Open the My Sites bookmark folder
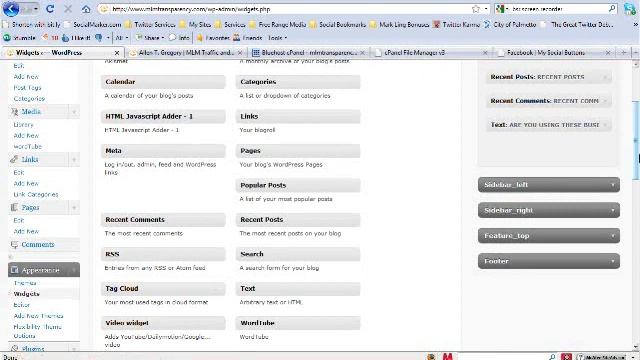The width and height of the screenshot is (640, 360). [196, 24]
